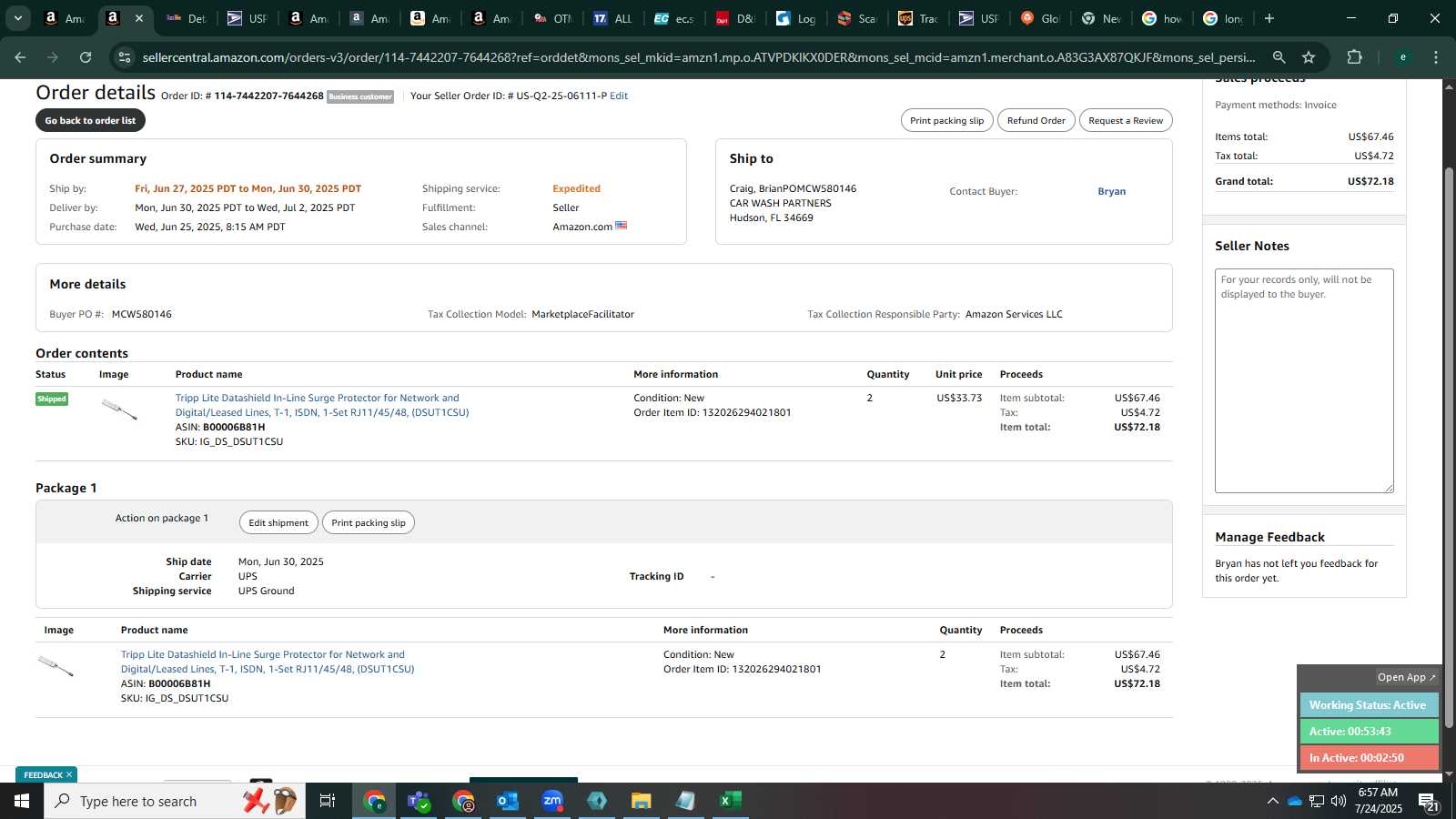Go back to previous page in browser

tap(20, 57)
